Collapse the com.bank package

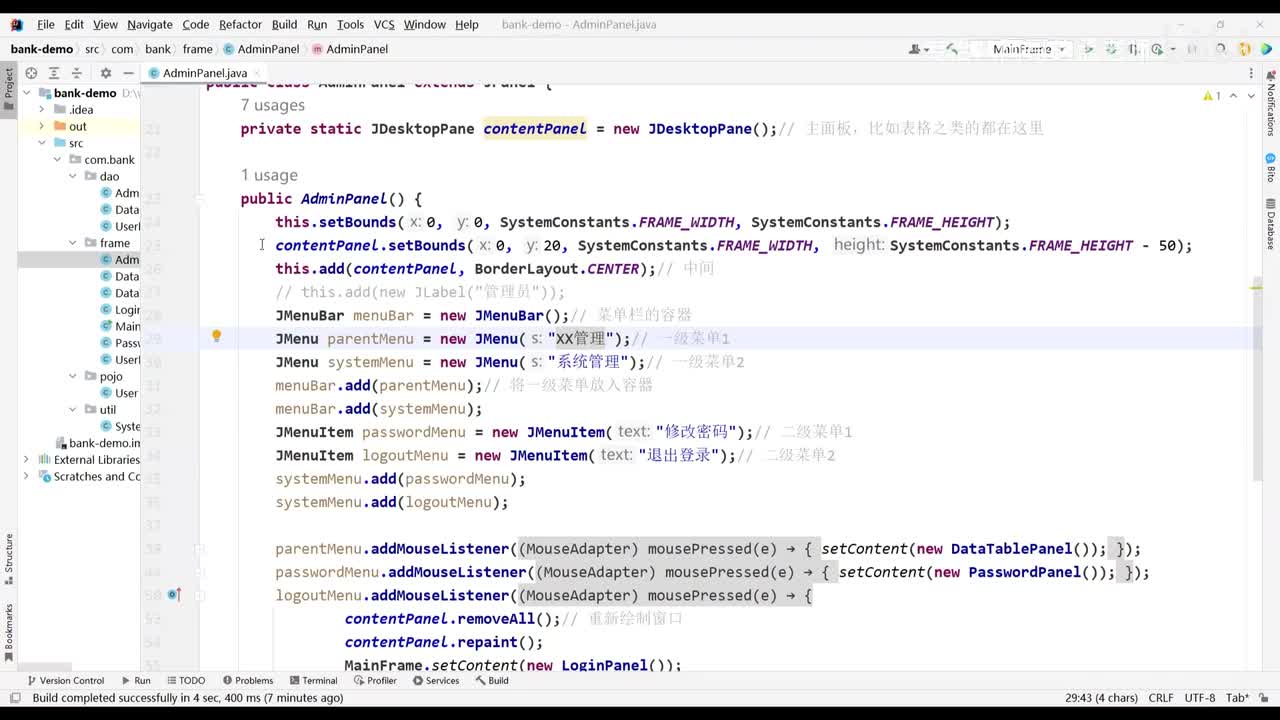coord(57,160)
